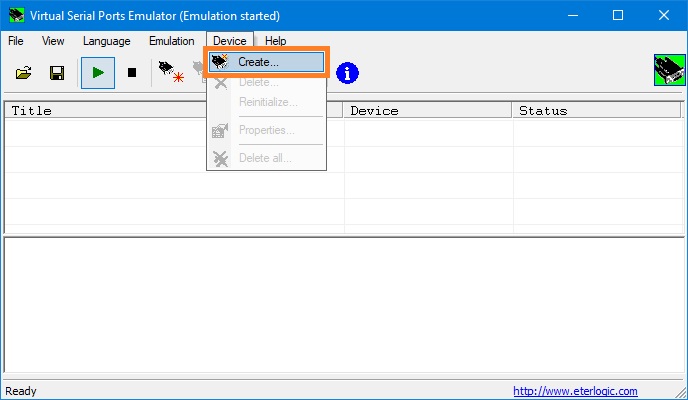Open the File menu
Screen dimensions: 688x400
pos(16,41)
